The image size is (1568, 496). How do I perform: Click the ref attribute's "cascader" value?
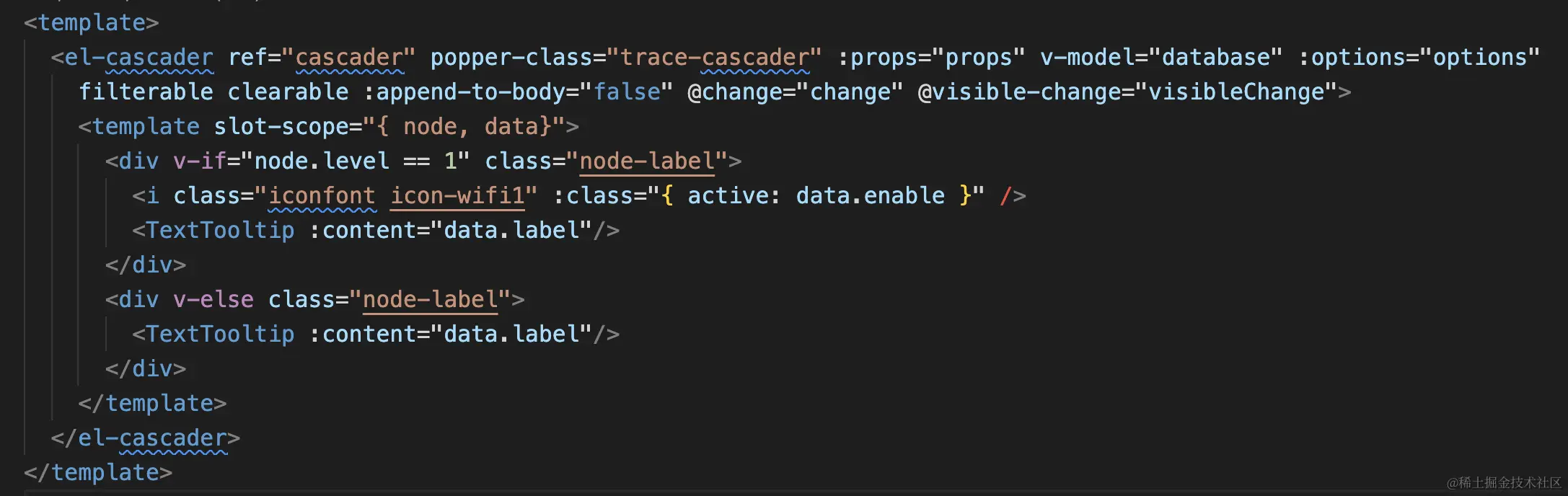pos(349,58)
